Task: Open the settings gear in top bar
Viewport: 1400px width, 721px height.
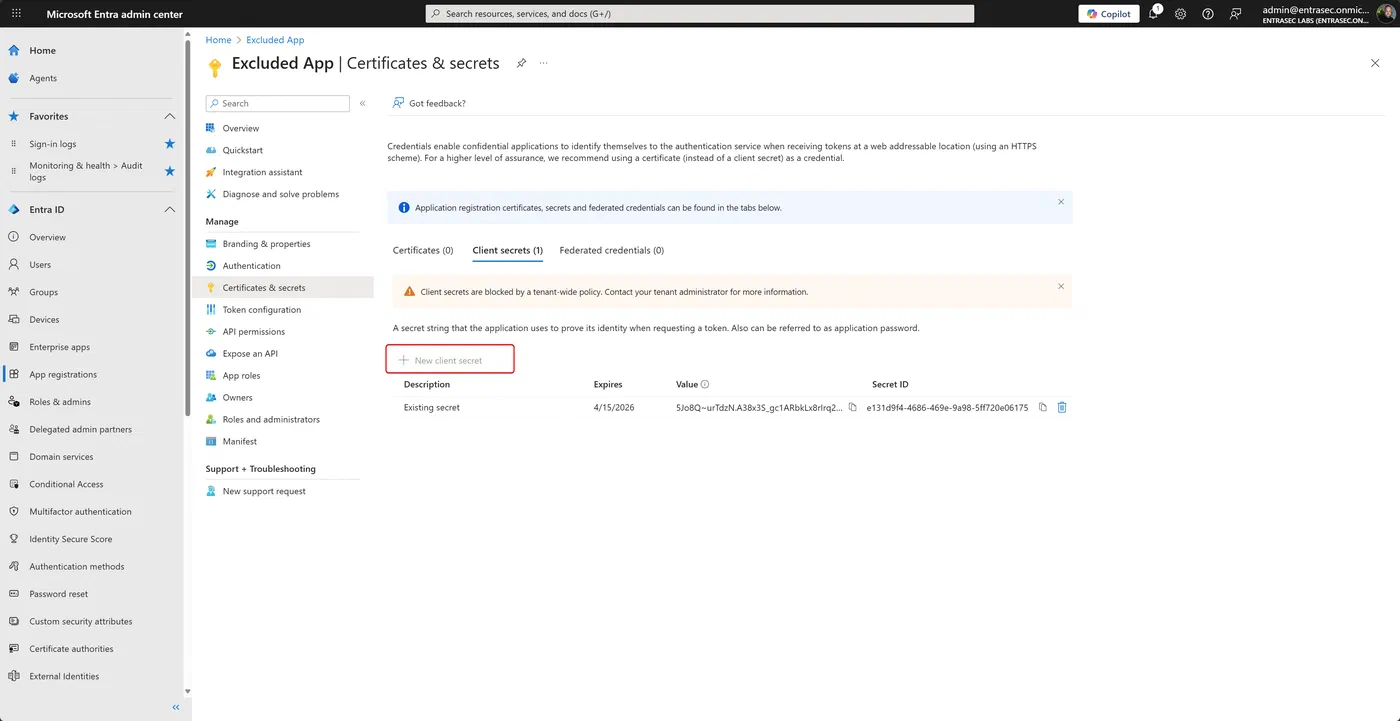Action: [x=1181, y=14]
